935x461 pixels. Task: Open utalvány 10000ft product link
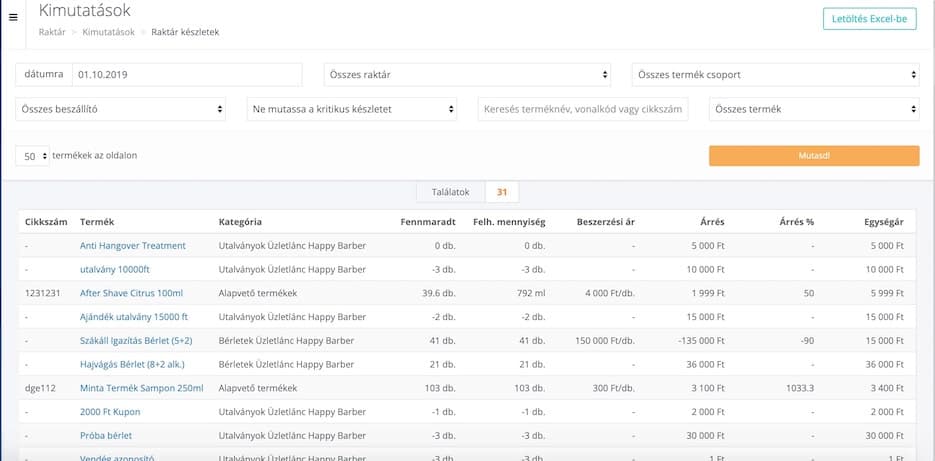pyautogui.click(x=114, y=270)
